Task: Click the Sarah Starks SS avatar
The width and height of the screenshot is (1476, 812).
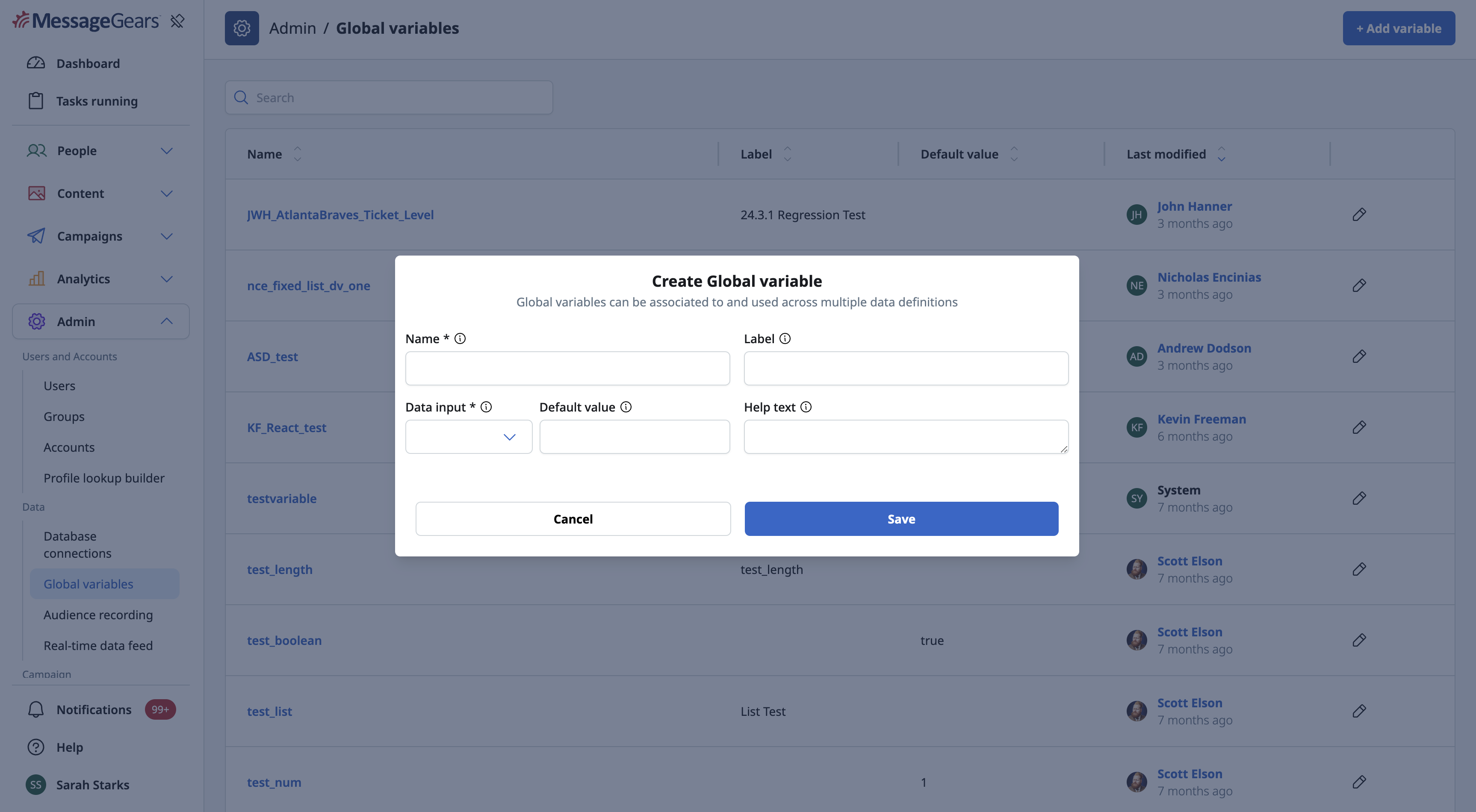Action: 36,785
